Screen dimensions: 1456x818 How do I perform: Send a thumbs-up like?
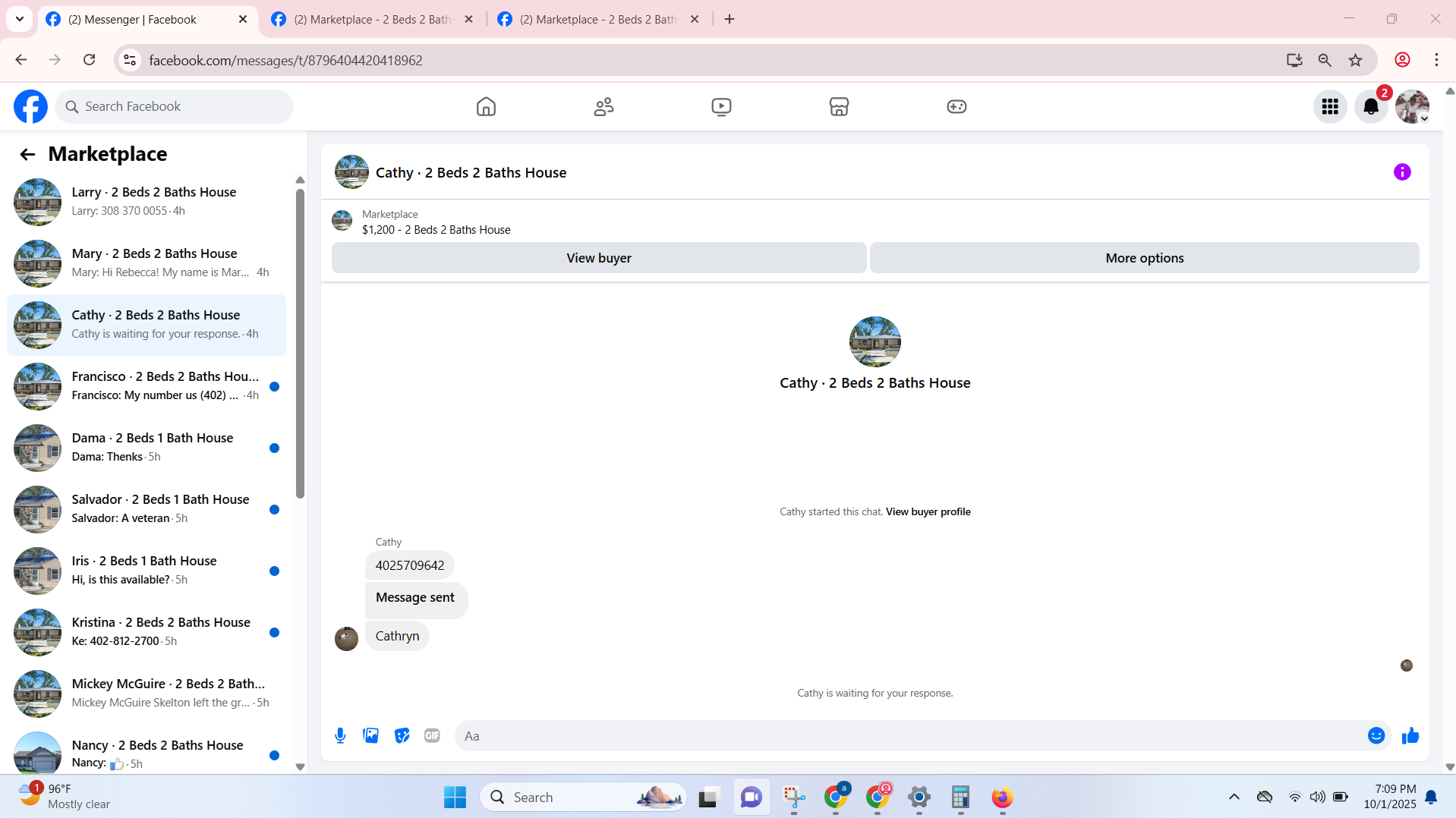1410,736
